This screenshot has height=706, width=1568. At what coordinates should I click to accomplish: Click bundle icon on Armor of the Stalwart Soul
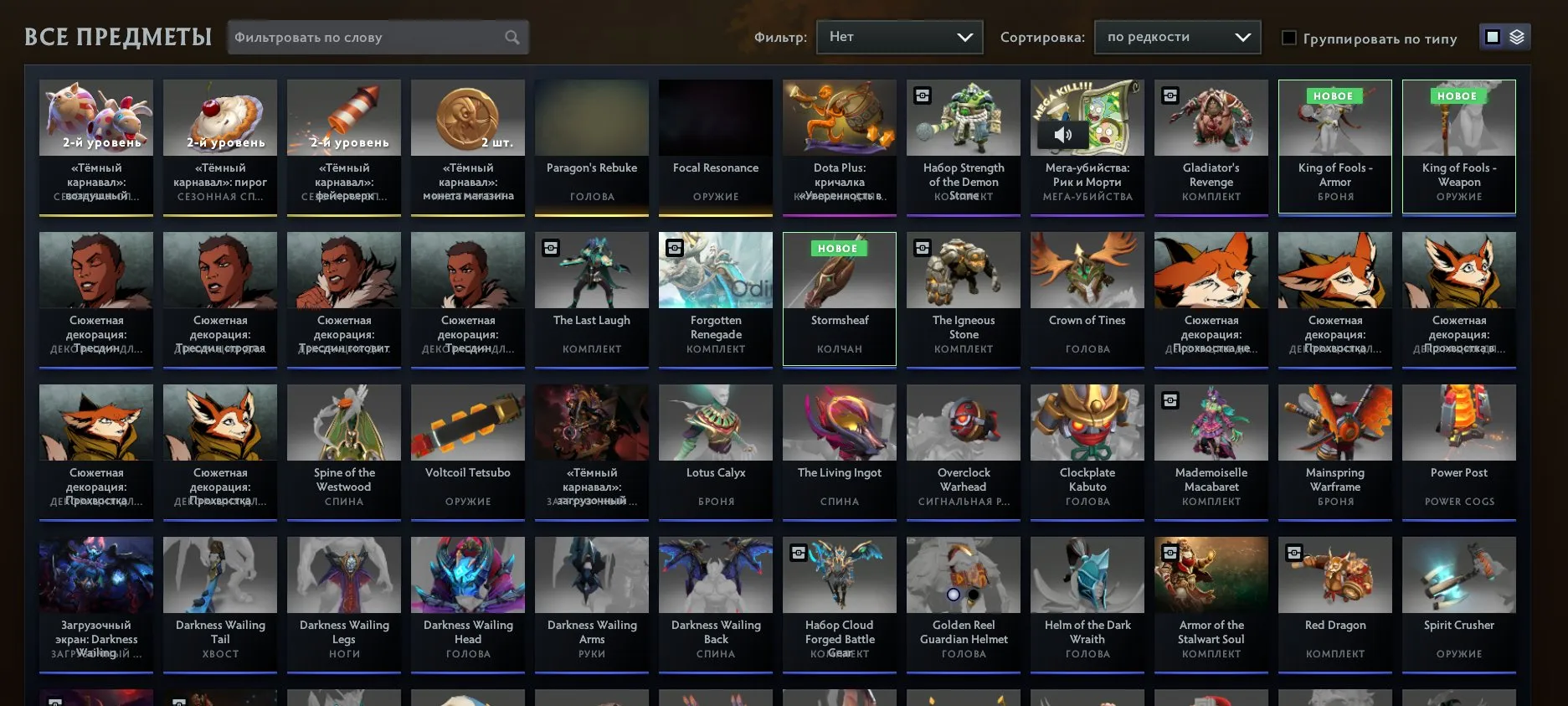tap(1170, 553)
